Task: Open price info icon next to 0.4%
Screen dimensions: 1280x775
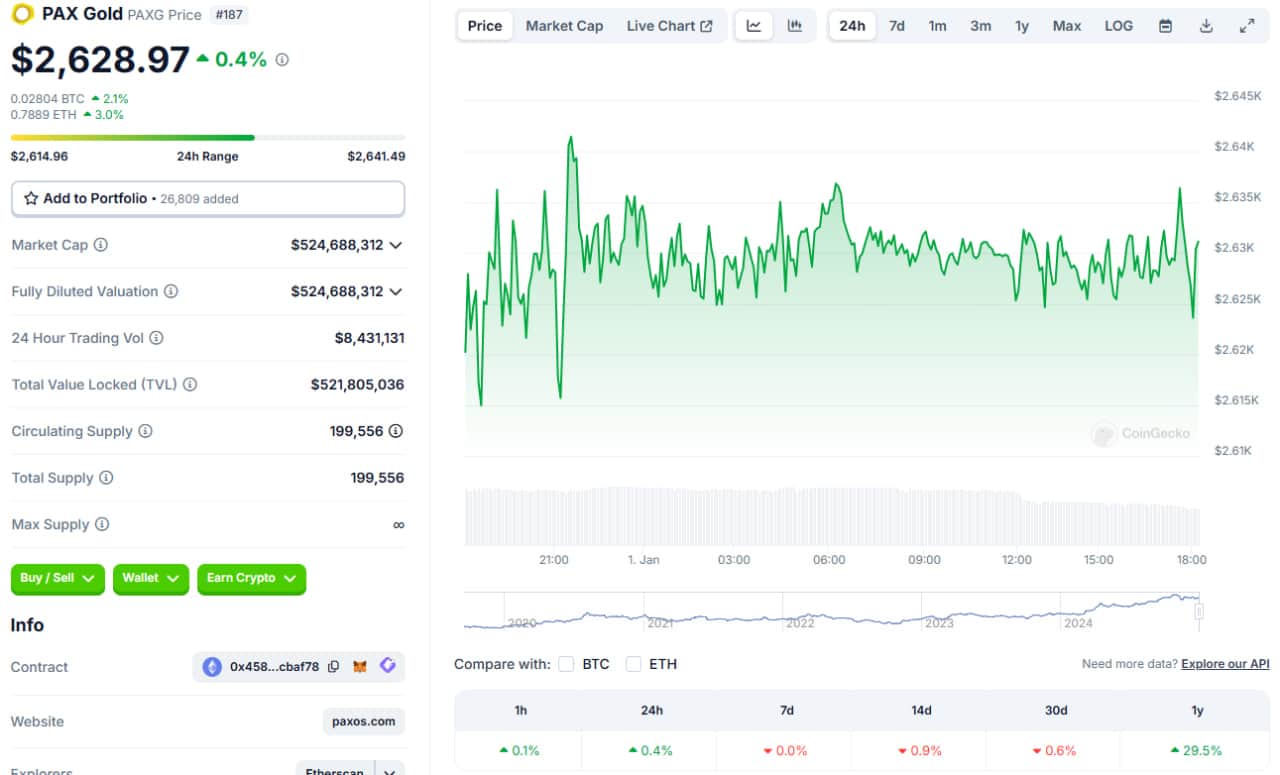Action: (282, 60)
